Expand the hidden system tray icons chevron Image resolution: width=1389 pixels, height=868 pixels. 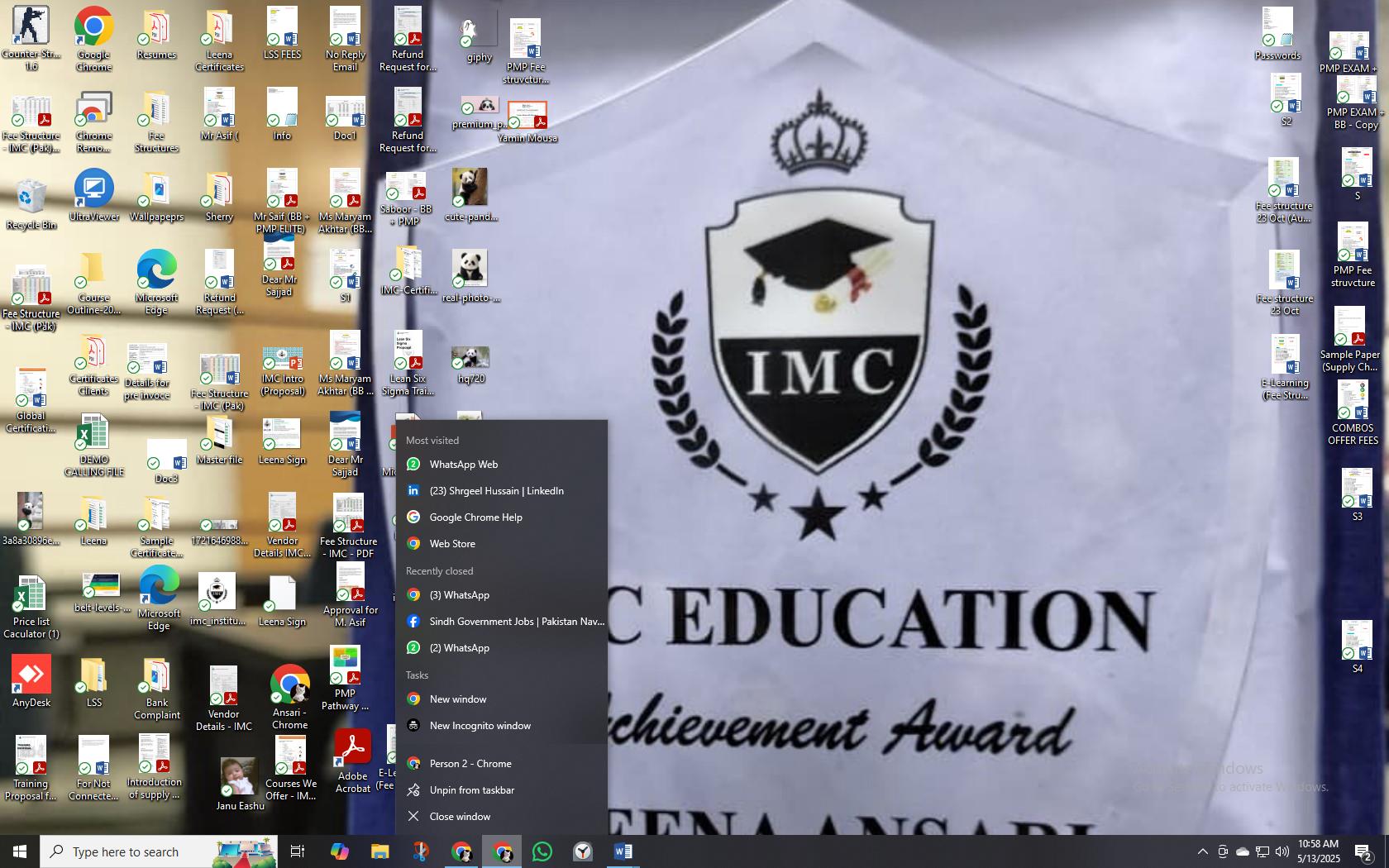click(x=1203, y=851)
